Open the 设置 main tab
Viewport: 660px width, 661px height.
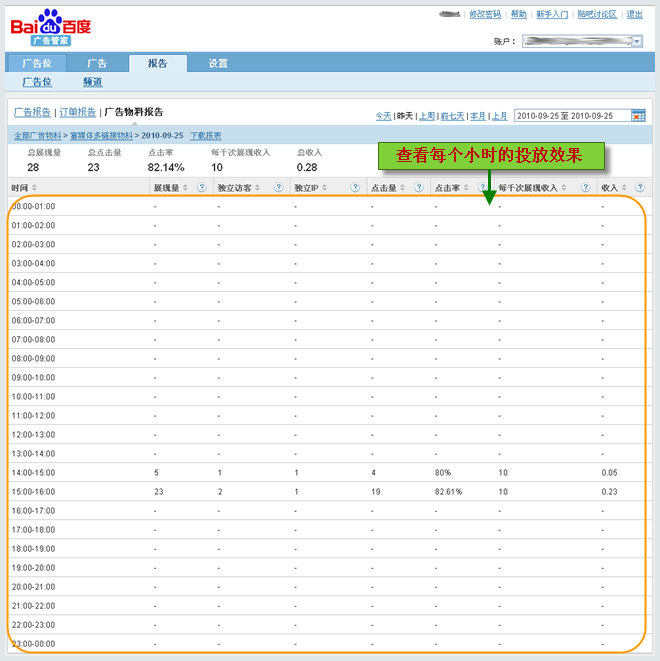pos(218,63)
